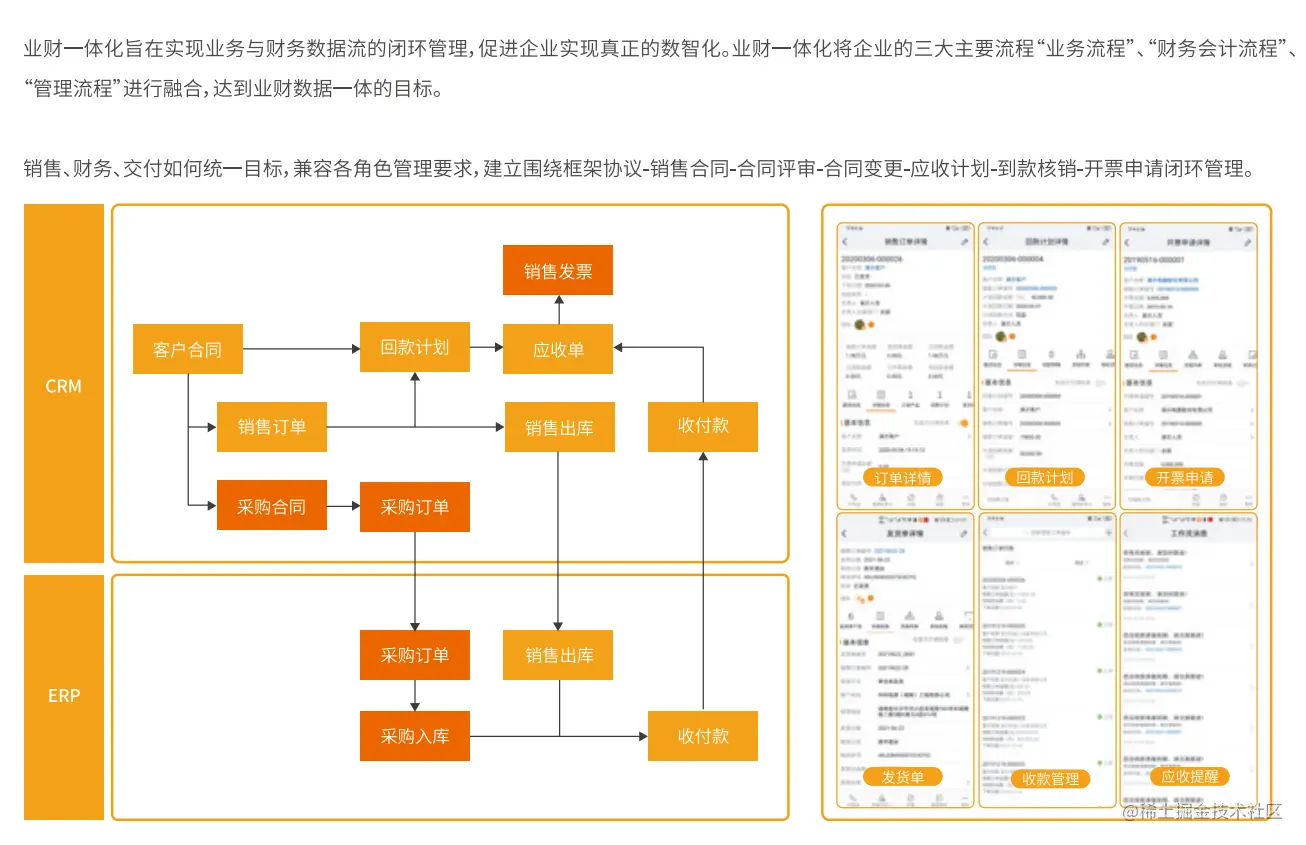
Task: Tap the team member avatar in 订单详情
Action: tap(858, 325)
